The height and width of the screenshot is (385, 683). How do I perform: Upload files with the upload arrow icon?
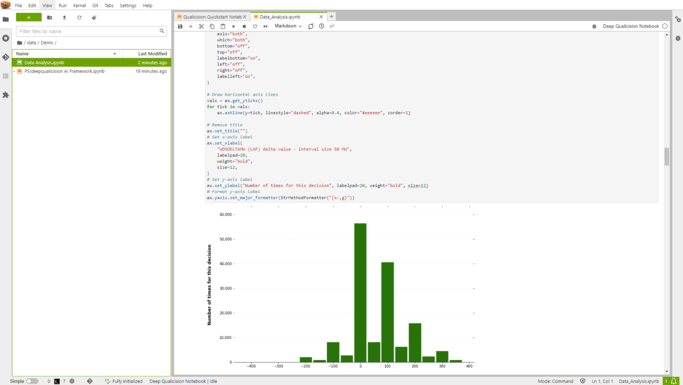tap(64, 17)
